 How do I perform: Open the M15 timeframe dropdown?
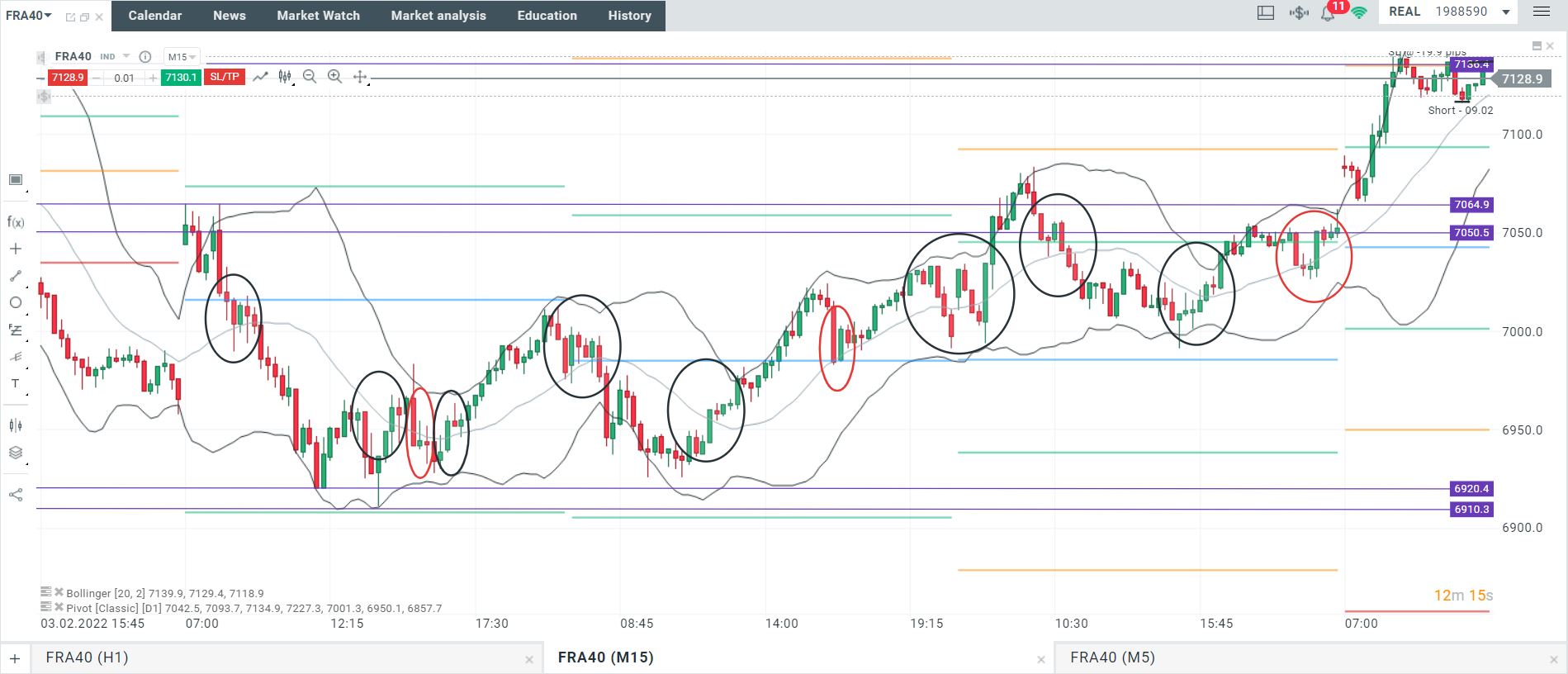182,57
